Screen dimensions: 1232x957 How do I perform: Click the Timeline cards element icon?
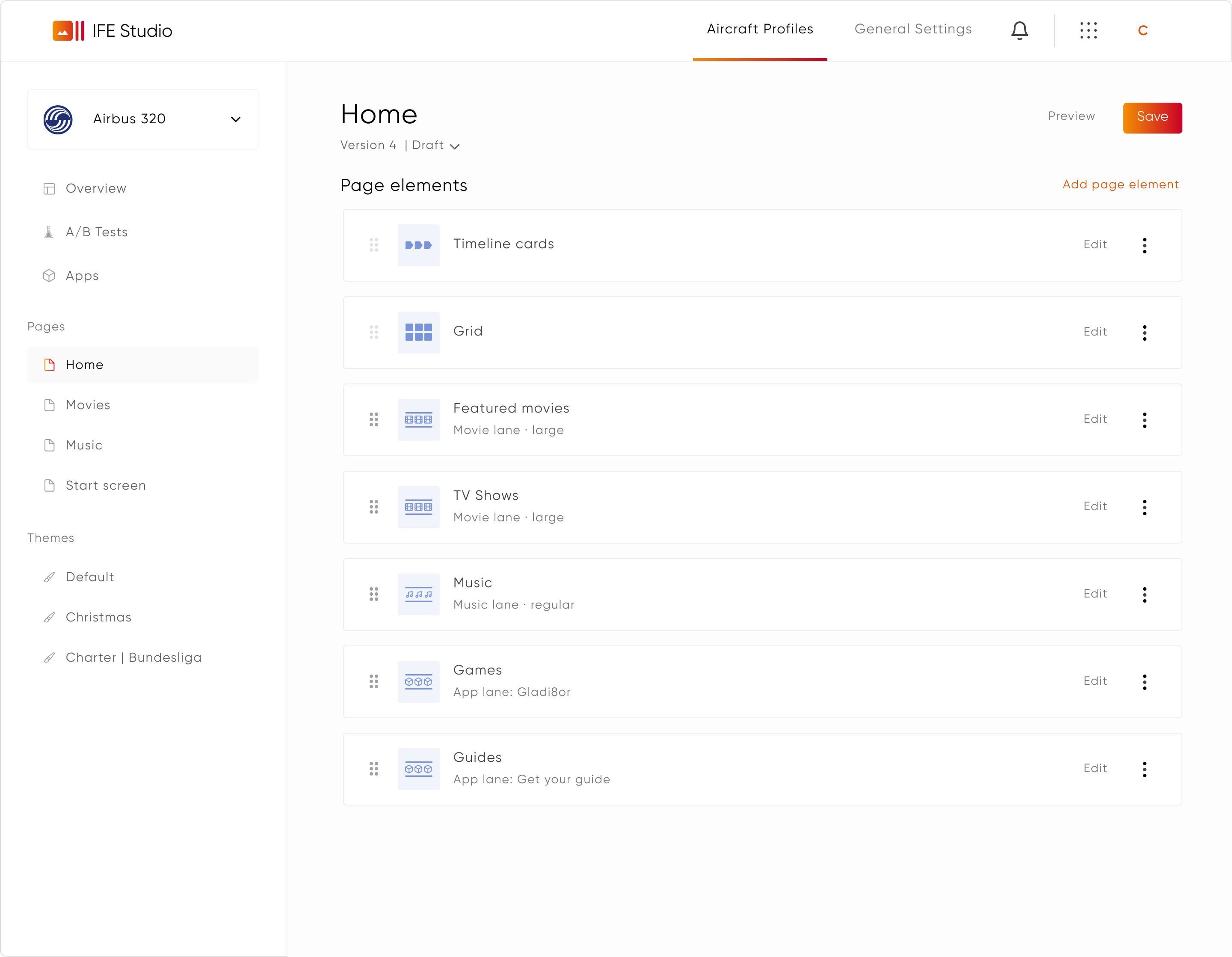click(x=418, y=245)
